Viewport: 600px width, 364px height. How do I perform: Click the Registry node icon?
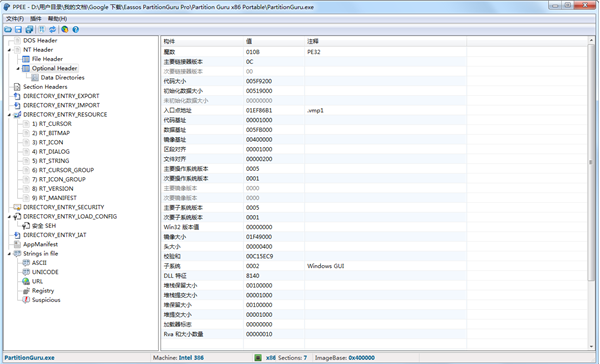tap(26, 291)
